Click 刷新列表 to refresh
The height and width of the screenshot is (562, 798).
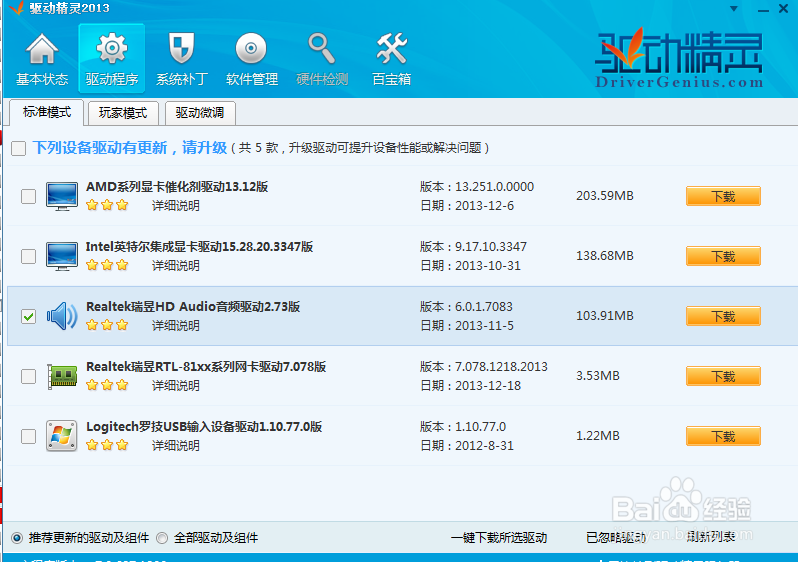tap(710, 537)
